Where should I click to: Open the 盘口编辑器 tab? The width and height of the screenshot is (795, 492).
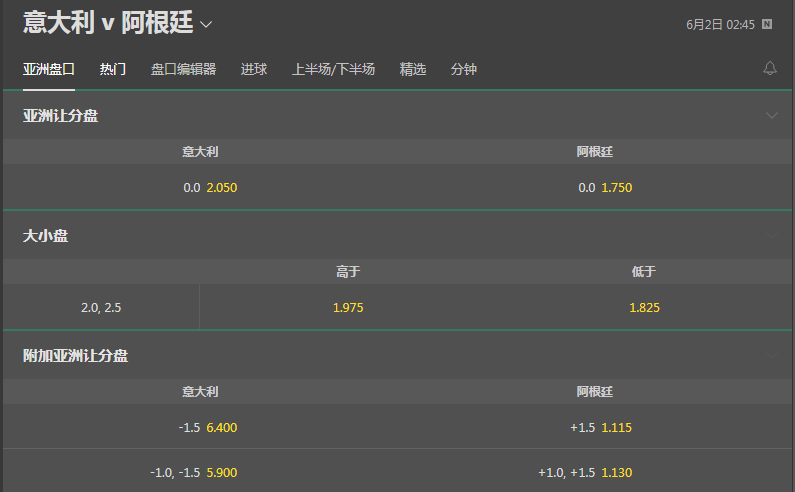click(x=184, y=69)
